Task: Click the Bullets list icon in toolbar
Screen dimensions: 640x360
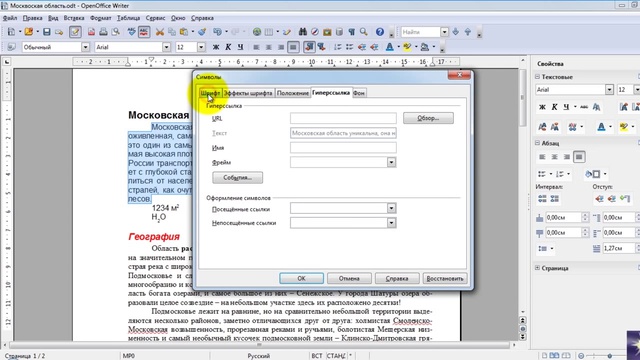Action: pos(350,47)
